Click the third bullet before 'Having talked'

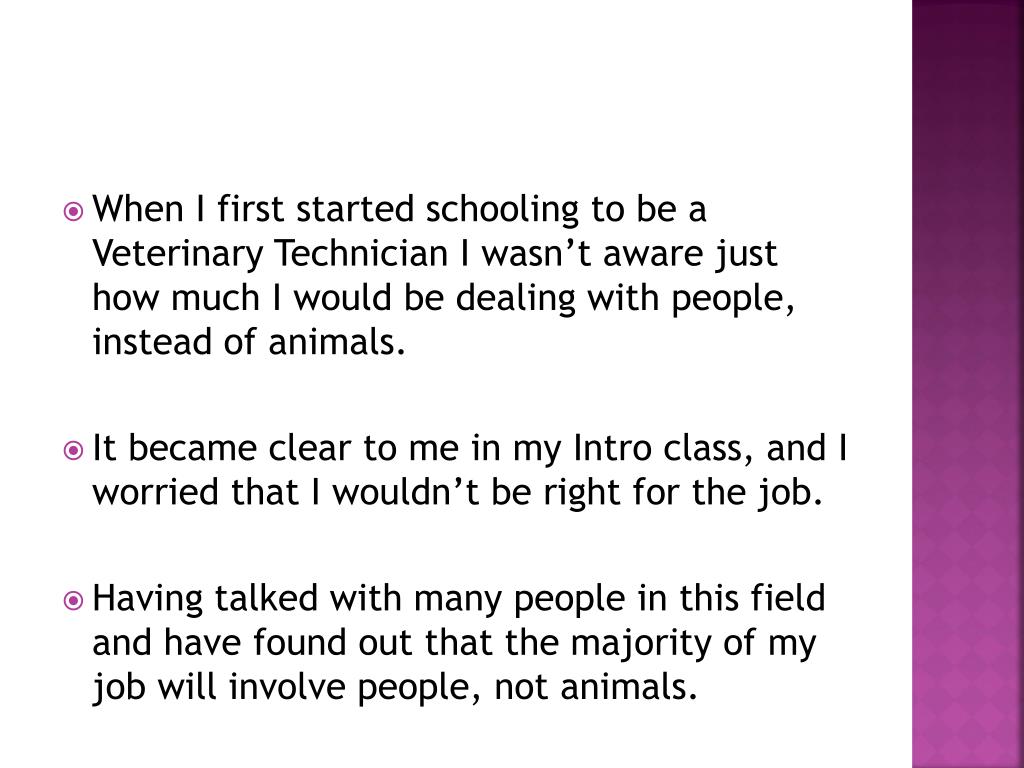pos(73,601)
